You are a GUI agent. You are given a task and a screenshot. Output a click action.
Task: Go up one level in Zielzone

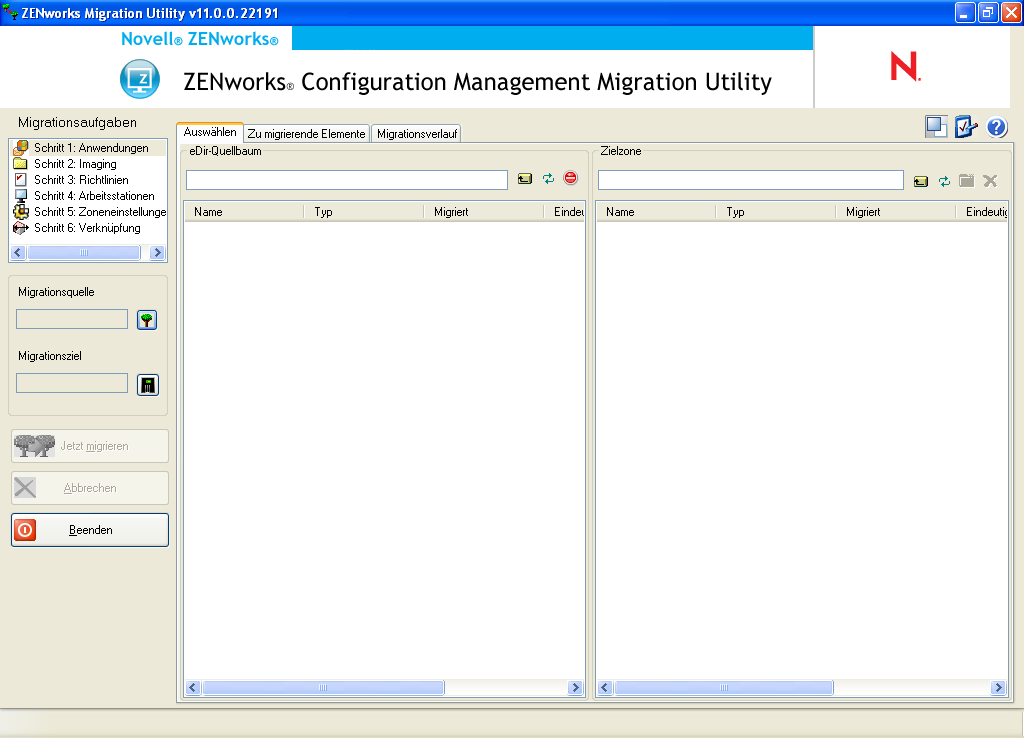point(921,181)
